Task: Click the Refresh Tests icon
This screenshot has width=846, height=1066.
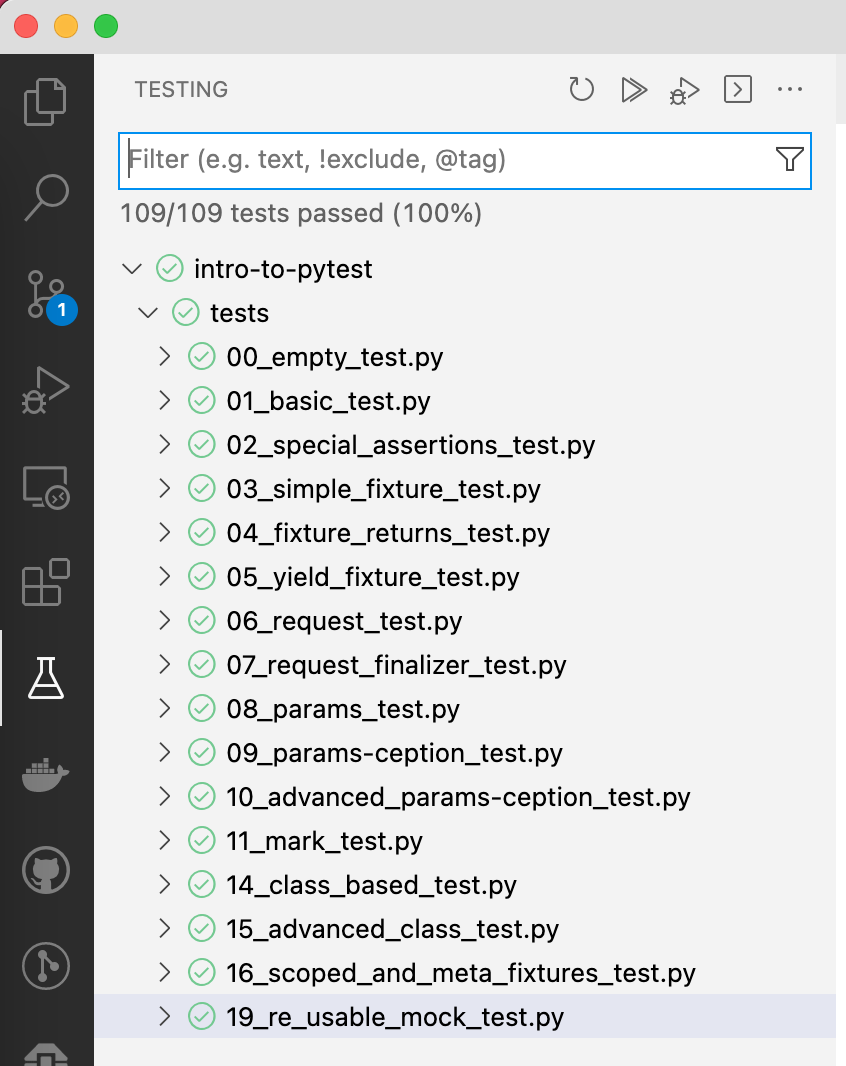Action: [x=581, y=89]
